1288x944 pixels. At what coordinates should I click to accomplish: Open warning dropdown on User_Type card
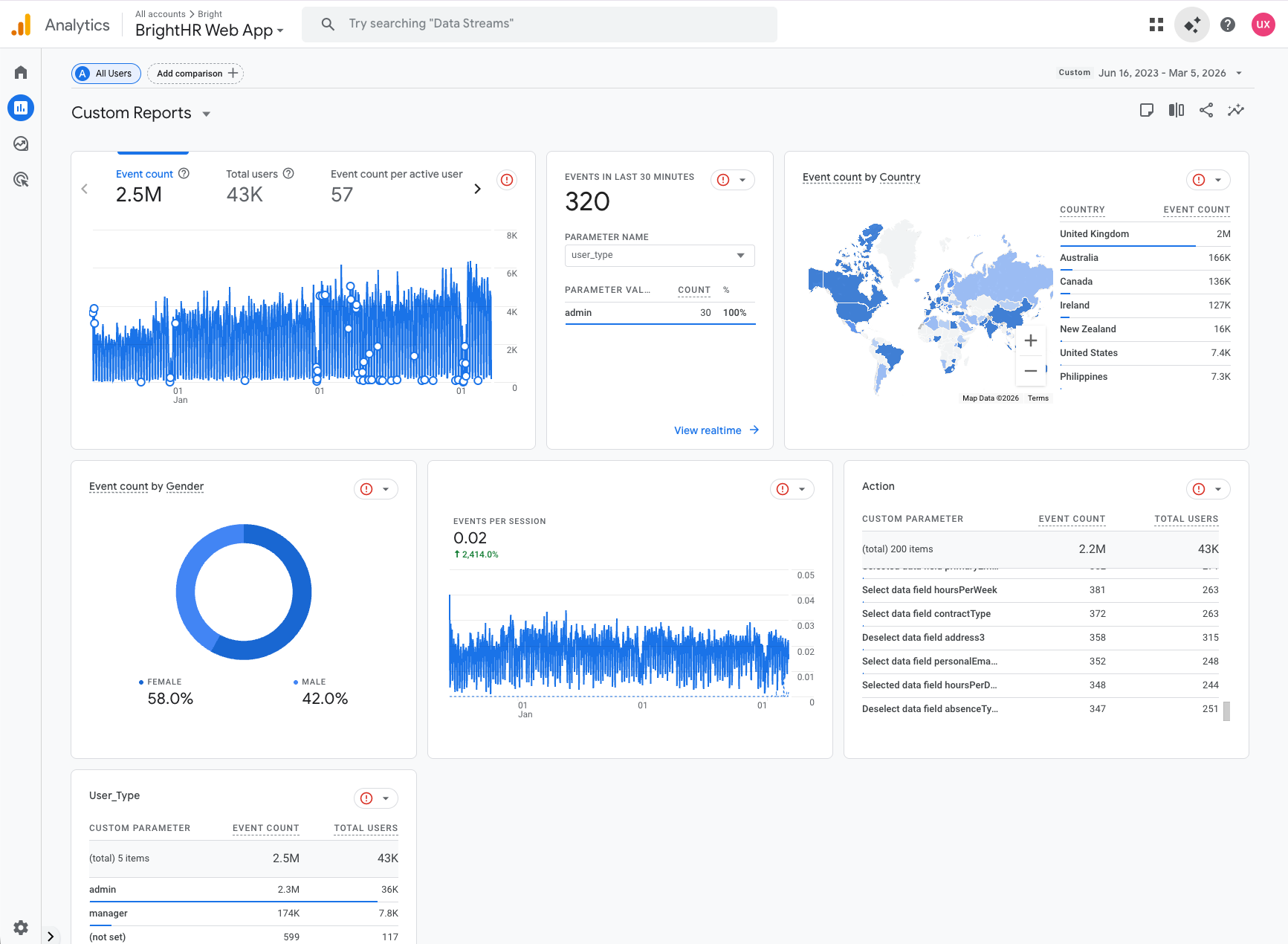pyautogui.click(x=376, y=798)
